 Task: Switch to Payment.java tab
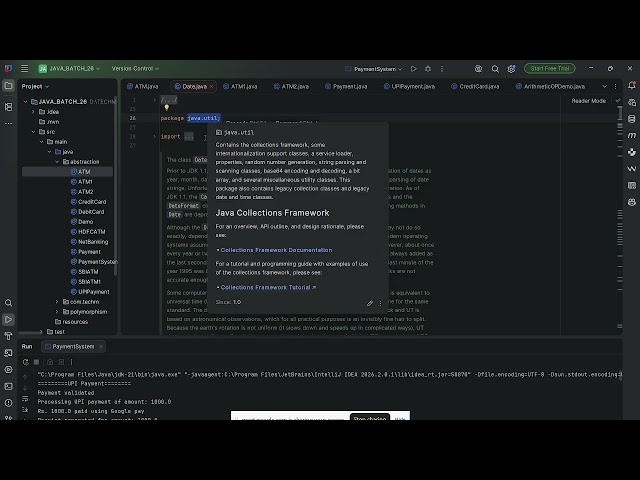pyautogui.click(x=346, y=87)
